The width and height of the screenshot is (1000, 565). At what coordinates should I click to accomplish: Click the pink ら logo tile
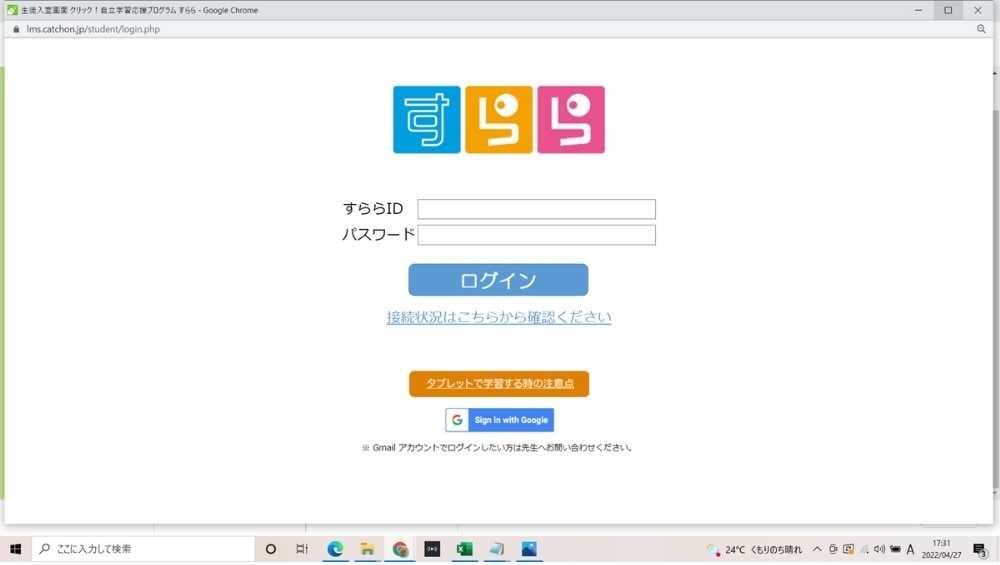pos(571,120)
